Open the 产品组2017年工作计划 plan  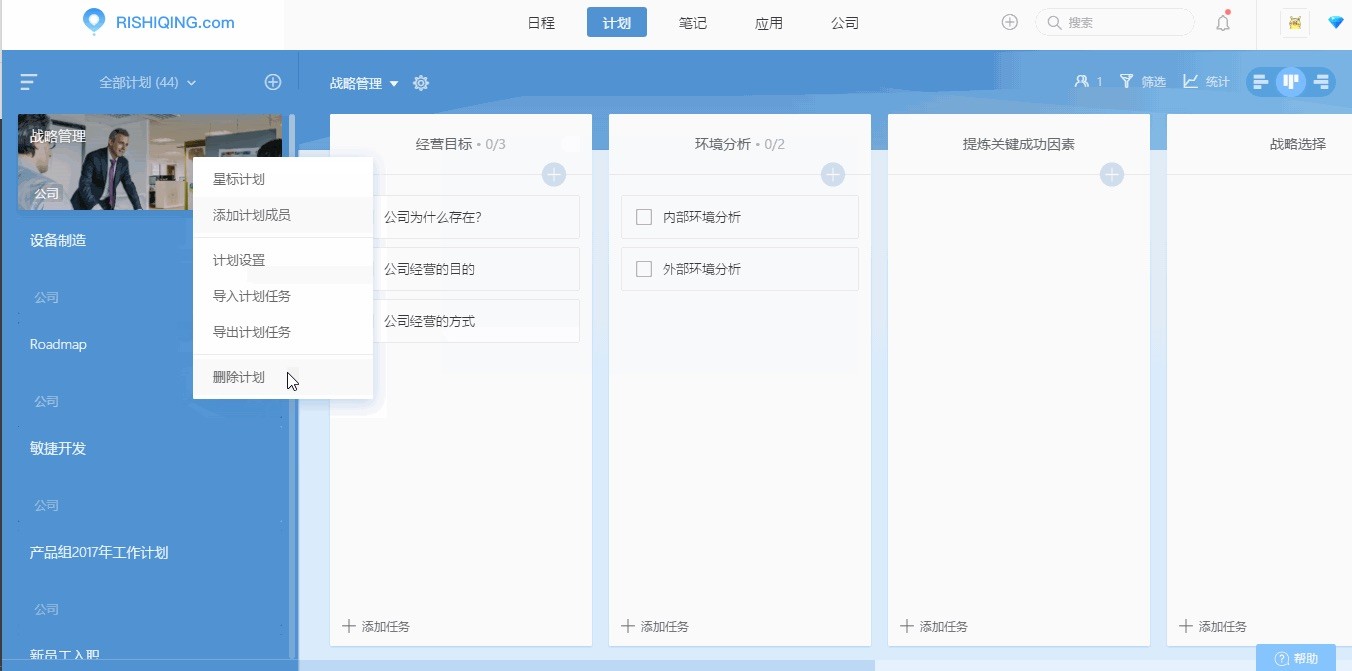99,553
